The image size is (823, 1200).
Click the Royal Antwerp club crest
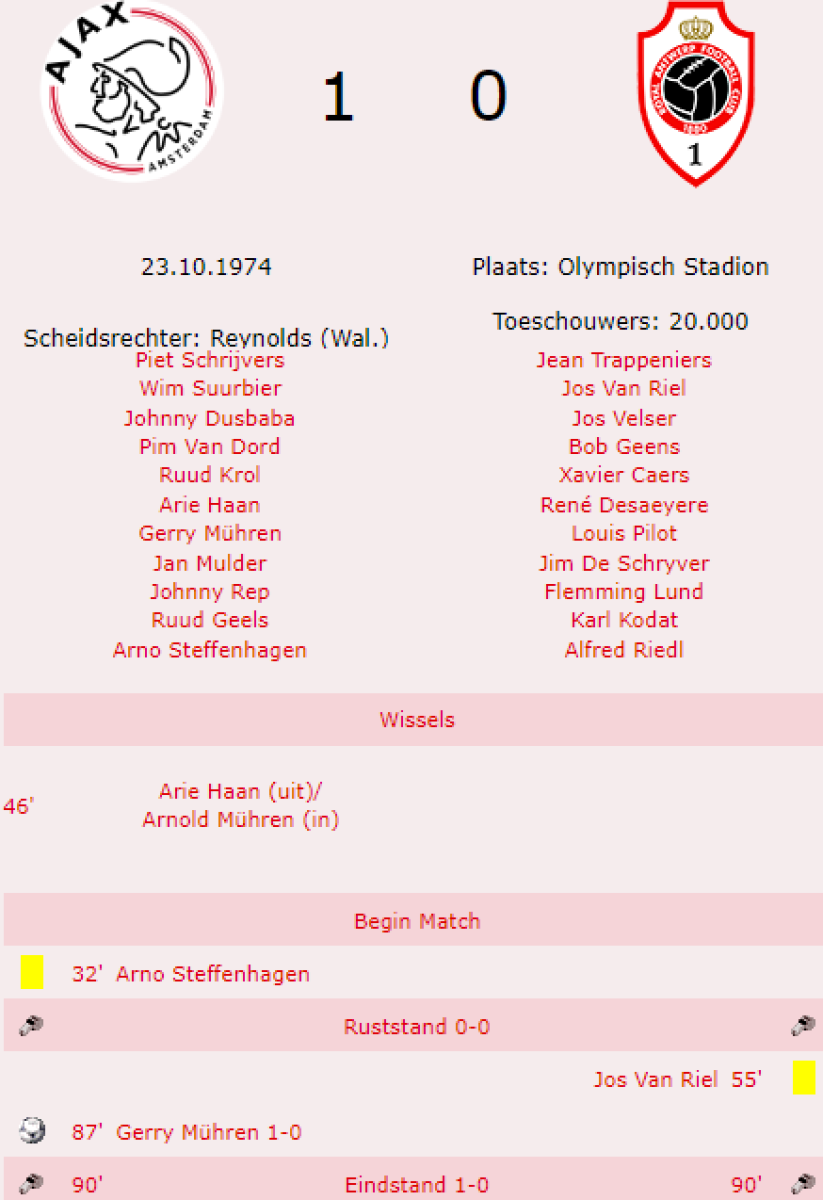694,95
